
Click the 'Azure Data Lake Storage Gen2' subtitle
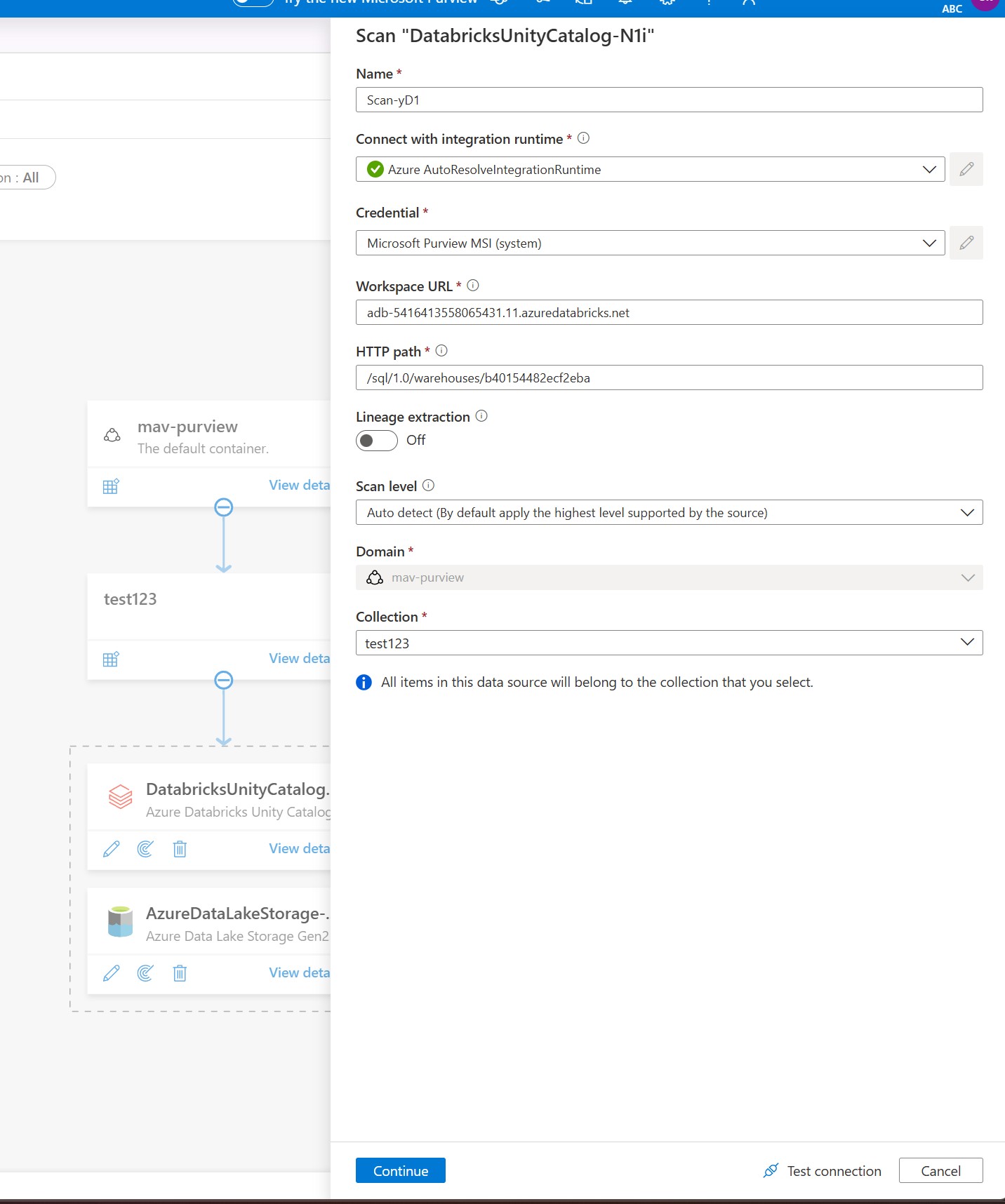pos(237,936)
